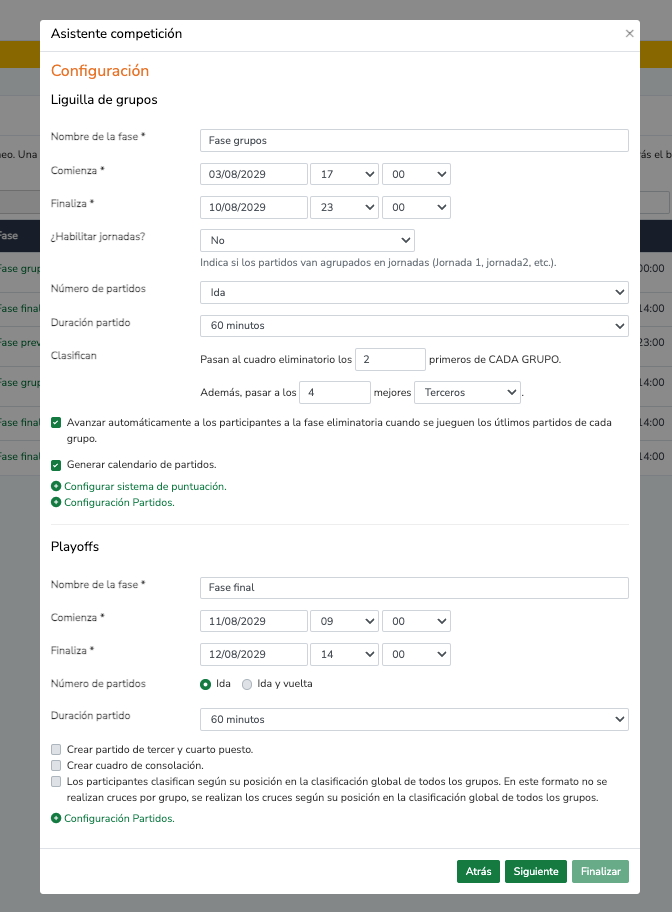Click the plus icon beside Liguilla Configuración Partidos
This screenshot has height=912, width=672.
56,503
